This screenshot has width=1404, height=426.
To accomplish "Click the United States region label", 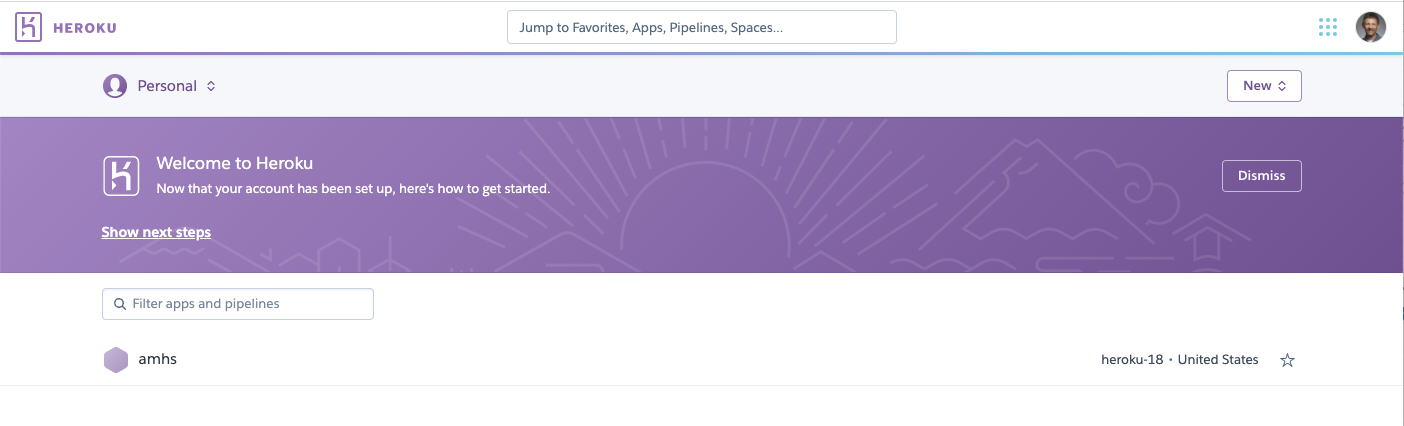I will pyautogui.click(x=1218, y=360).
